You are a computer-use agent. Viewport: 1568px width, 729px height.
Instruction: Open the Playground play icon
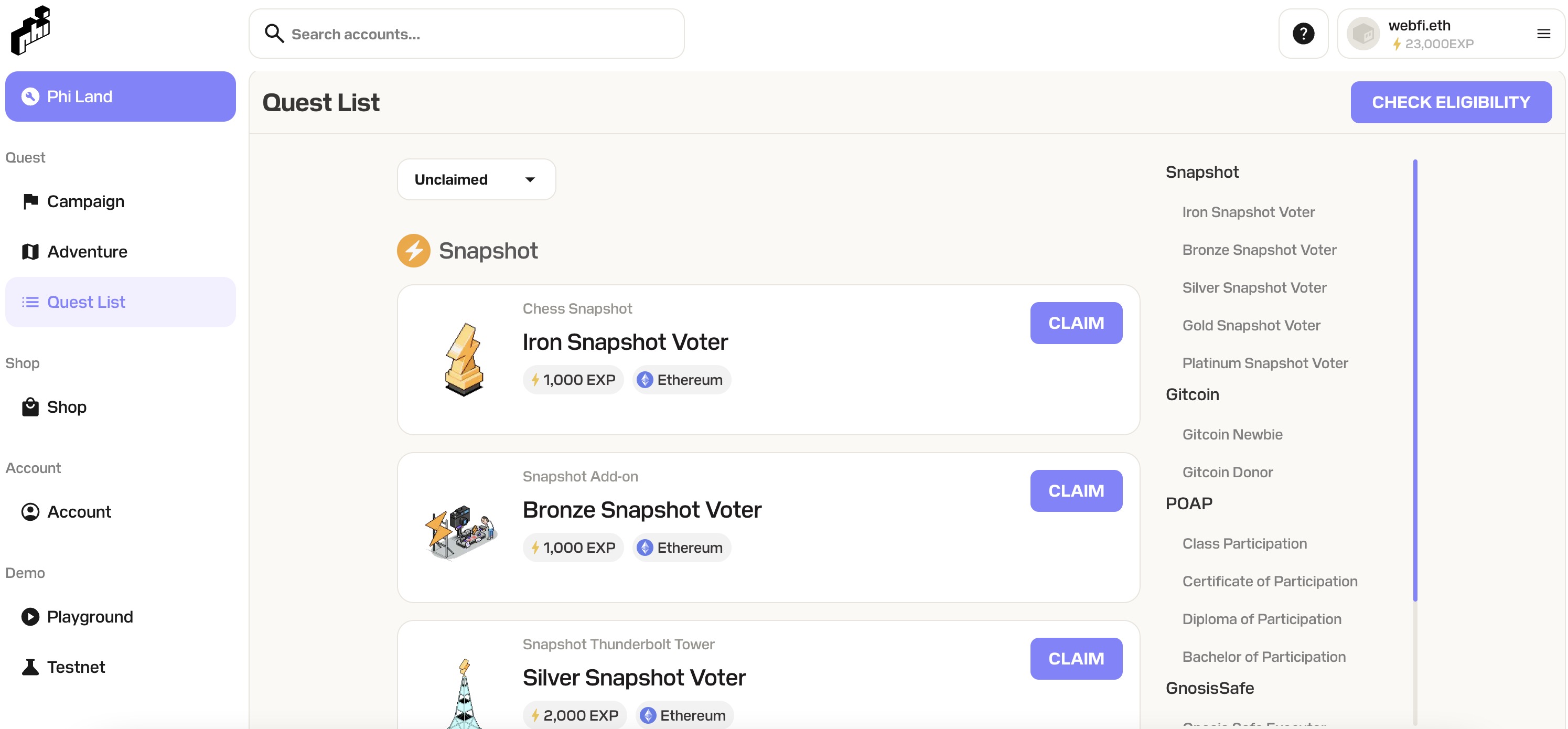tap(30, 616)
